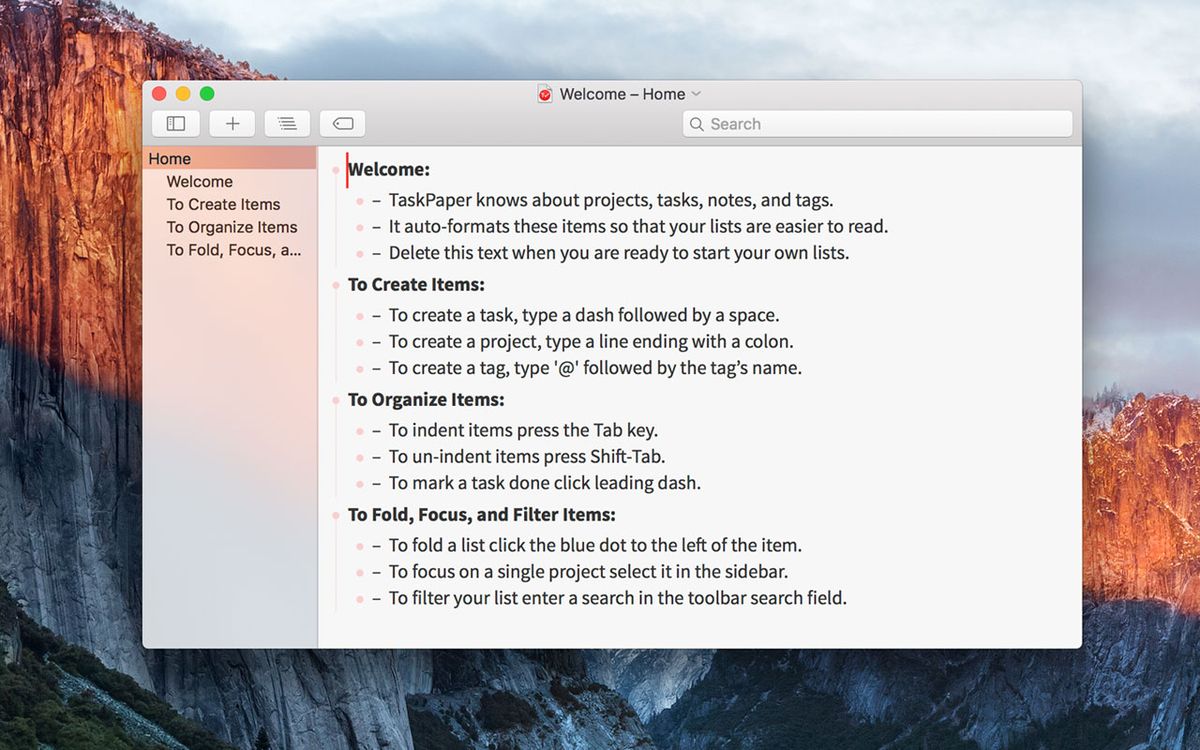Focus 'To Organize Items' in the sidebar
The width and height of the screenshot is (1200, 750).
232,227
